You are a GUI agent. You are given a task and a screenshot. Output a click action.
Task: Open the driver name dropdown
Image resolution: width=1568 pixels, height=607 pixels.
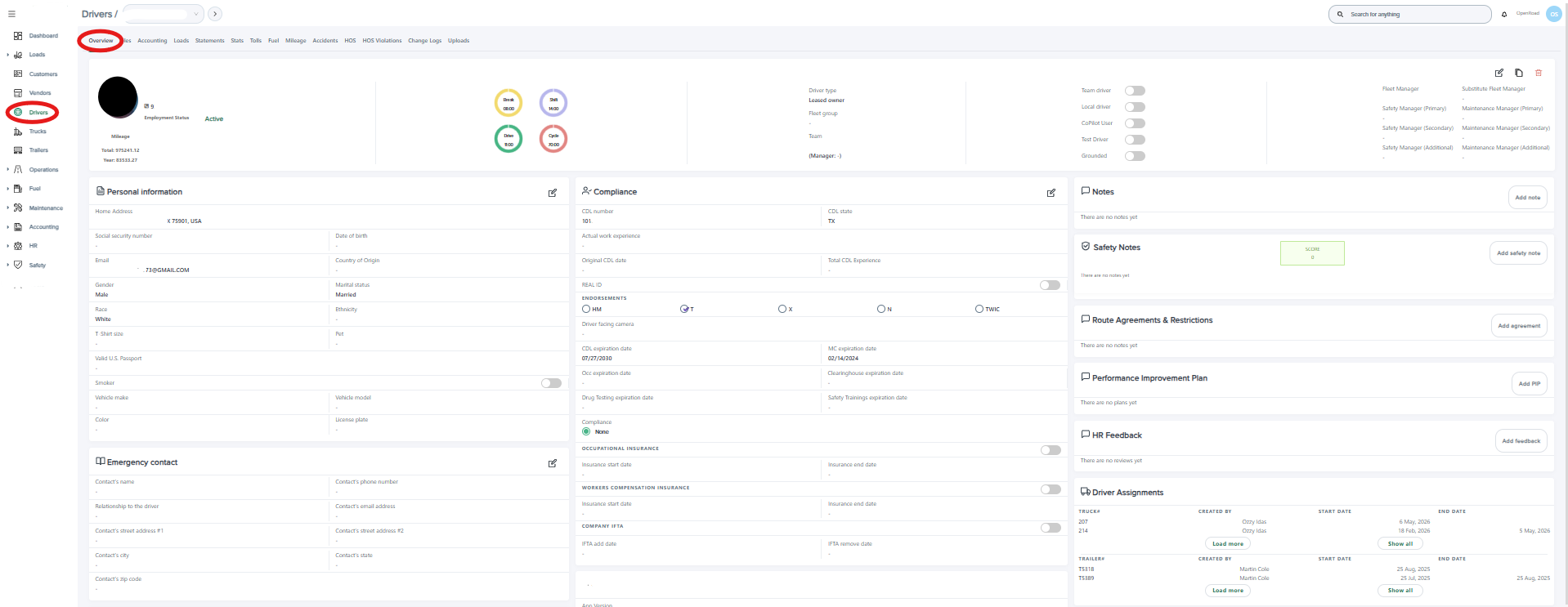click(163, 14)
